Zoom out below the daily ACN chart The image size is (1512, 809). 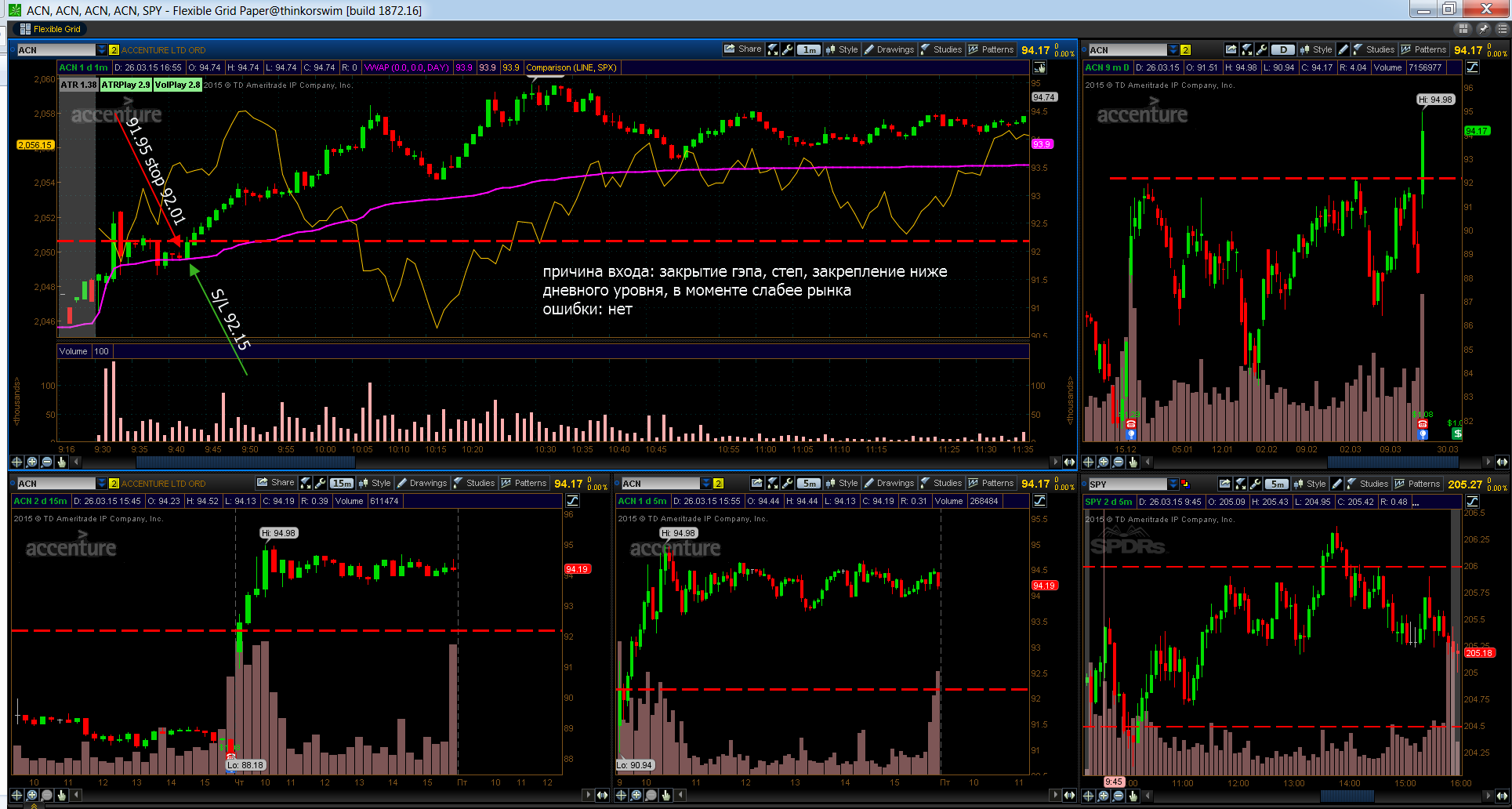(1118, 462)
